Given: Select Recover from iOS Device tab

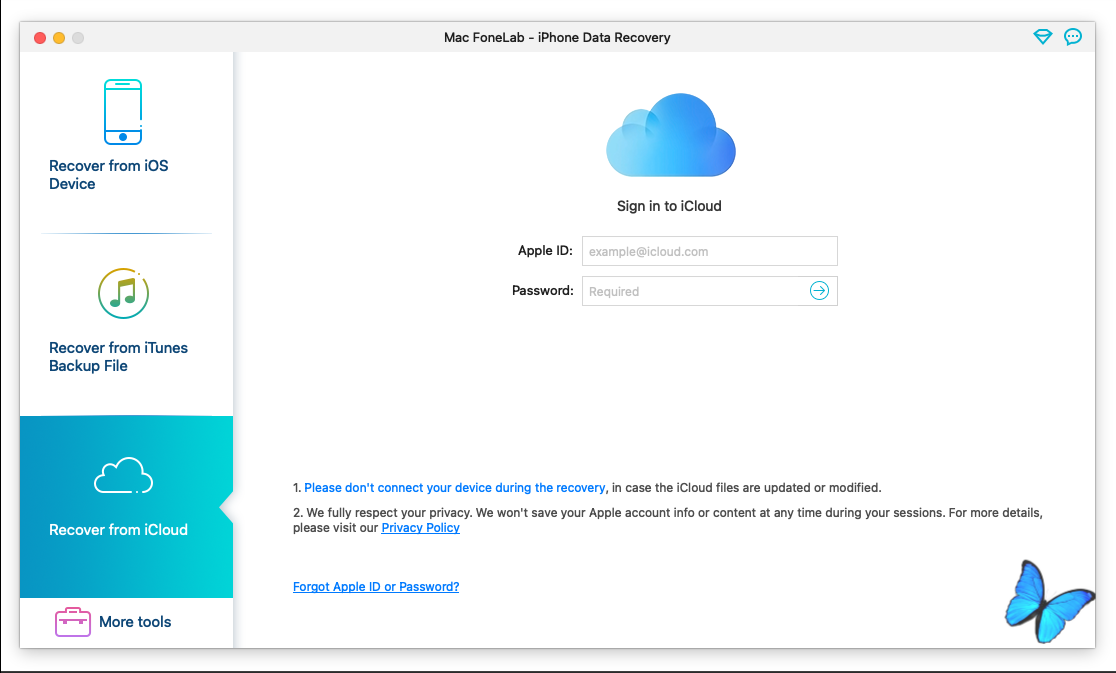Looking at the screenshot, I should click(127, 142).
